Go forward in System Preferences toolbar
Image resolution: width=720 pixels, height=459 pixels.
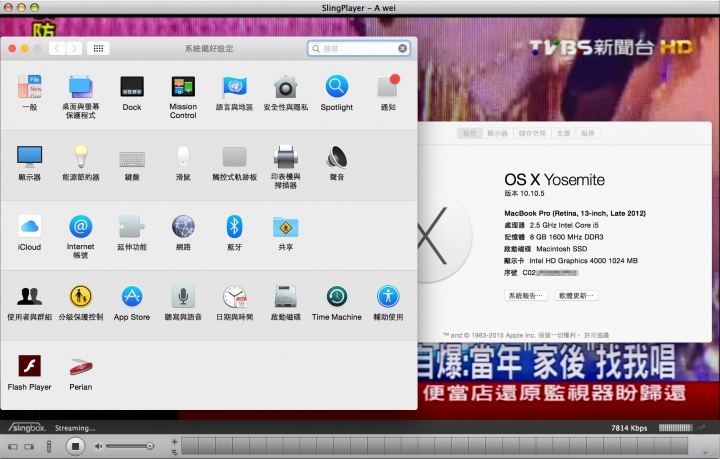tap(74, 48)
